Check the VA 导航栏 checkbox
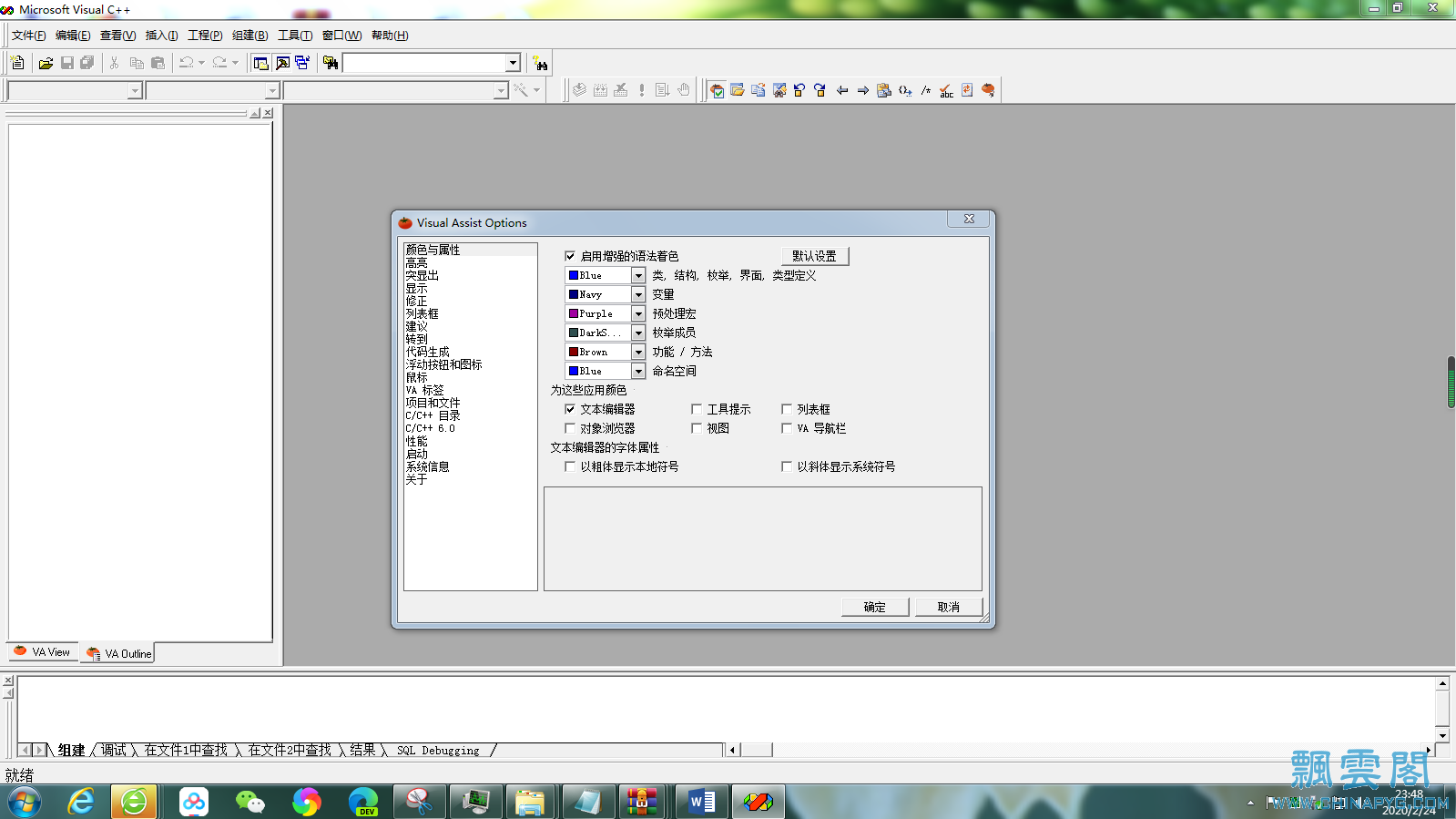1456x819 pixels. (787, 428)
